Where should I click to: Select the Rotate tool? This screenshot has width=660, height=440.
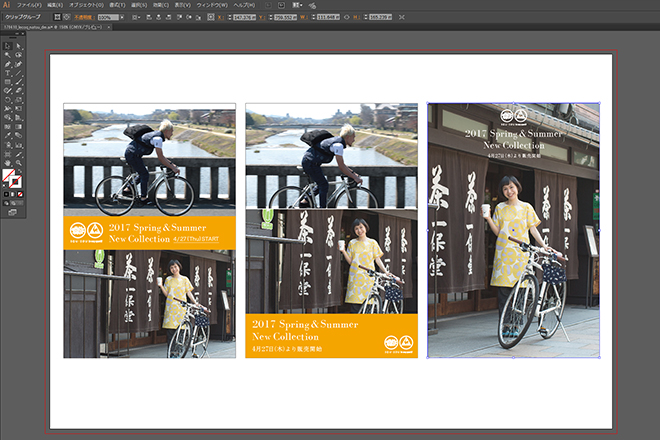point(7,99)
